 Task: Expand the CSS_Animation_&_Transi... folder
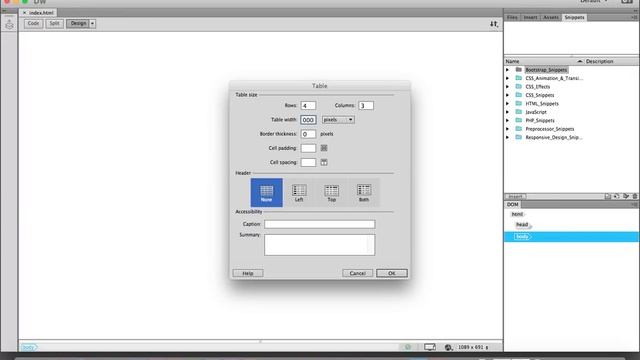(x=508, y=78)
